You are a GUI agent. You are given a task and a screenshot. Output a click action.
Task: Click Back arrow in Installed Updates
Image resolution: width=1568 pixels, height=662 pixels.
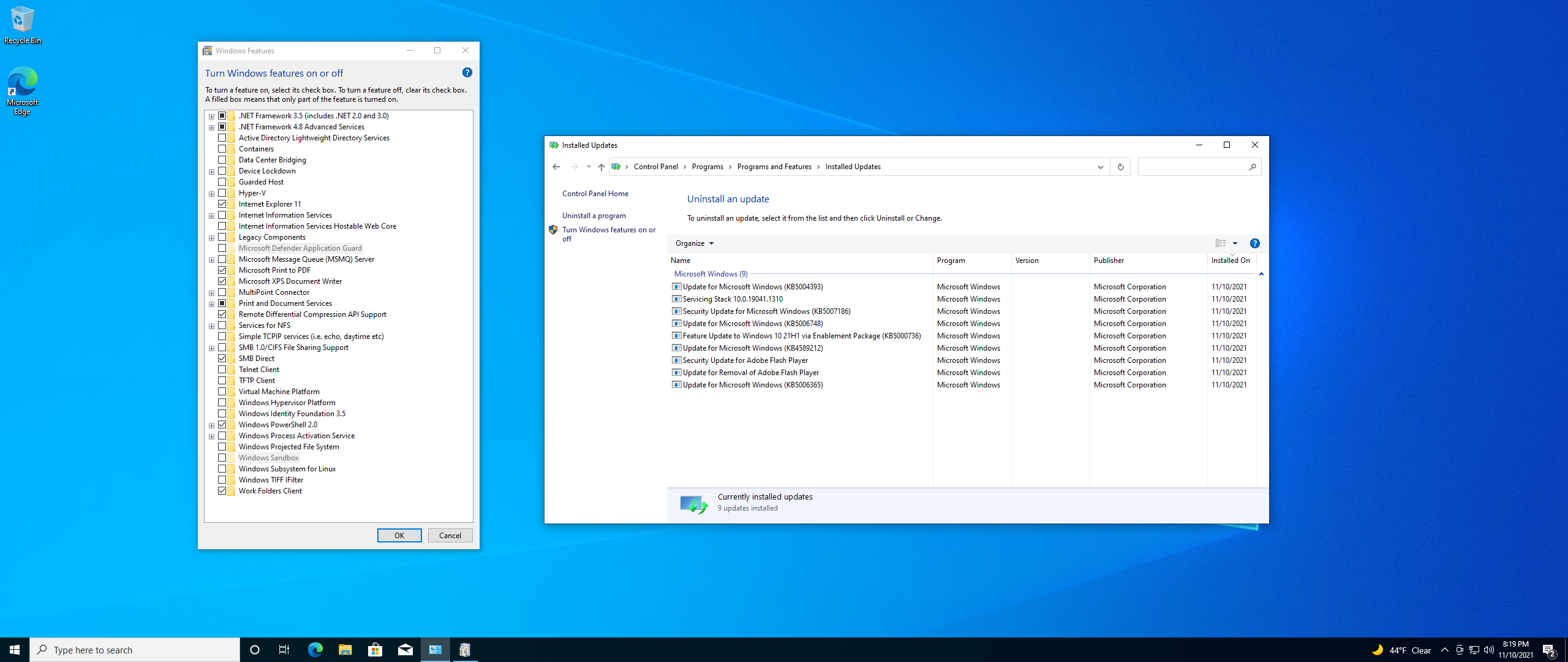[556, 167]
